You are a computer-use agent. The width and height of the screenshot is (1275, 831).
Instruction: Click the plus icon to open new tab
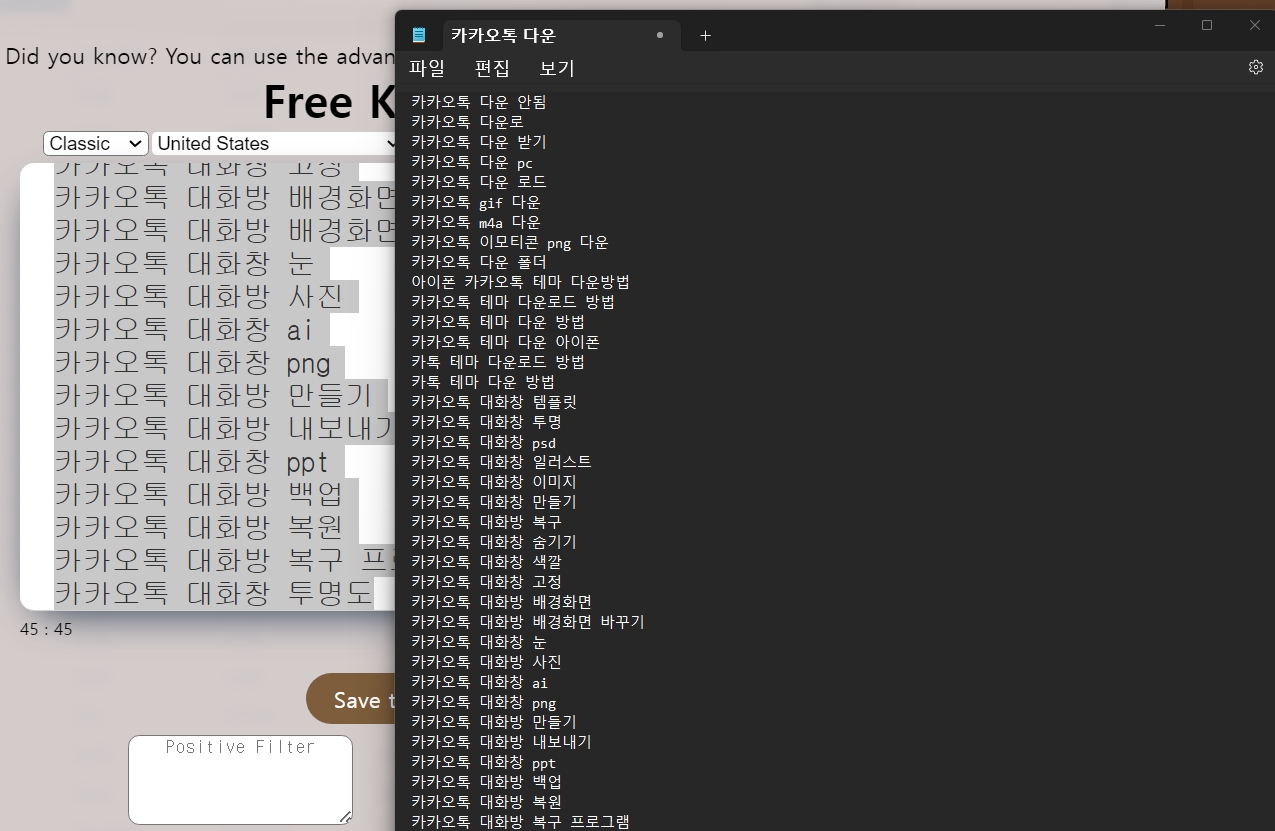tap(705, 35)
